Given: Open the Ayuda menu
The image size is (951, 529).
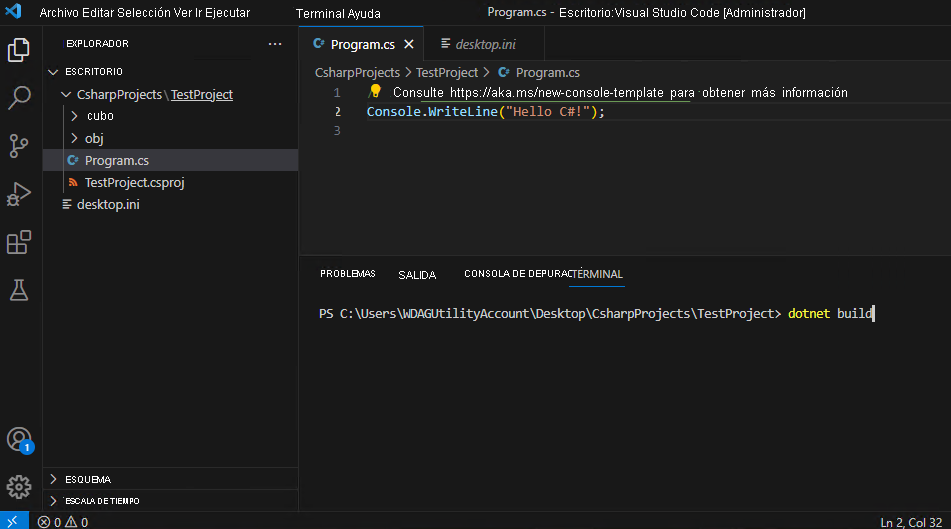Looking at the screenshot, I should click(x=364, y=13).
